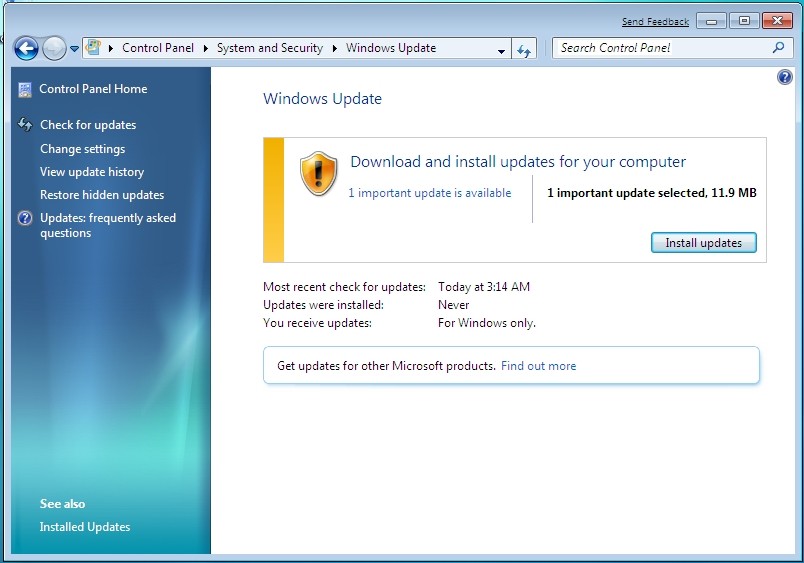
Task: Expand the arrow after System and Security
Action: (x=335, y=48)
